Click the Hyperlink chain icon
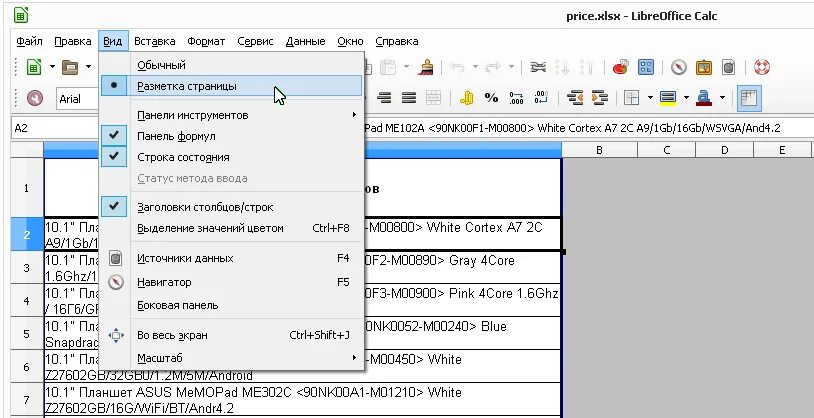Image resolution: width=814 pixels, height=418 pixels. pos(538,67)
